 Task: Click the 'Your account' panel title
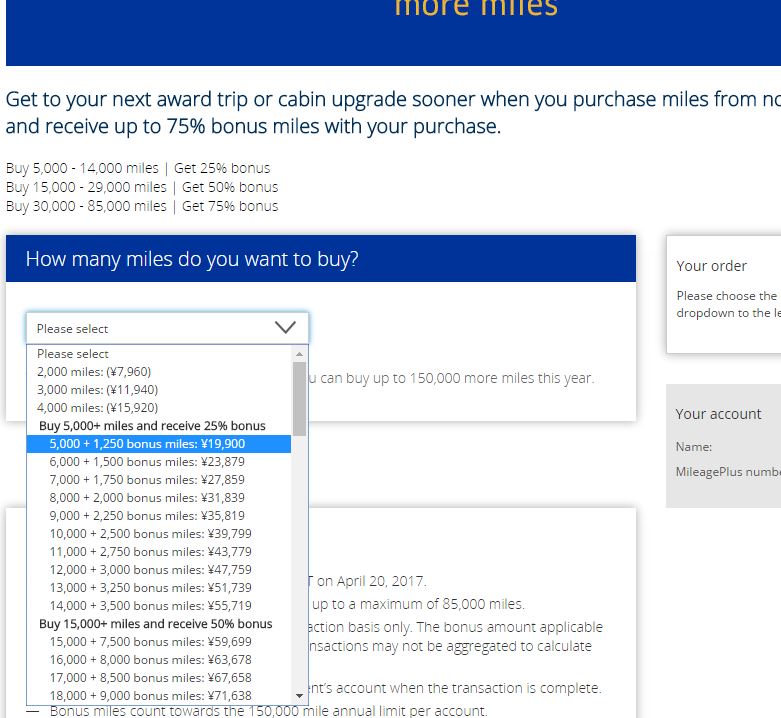[718, 414]
